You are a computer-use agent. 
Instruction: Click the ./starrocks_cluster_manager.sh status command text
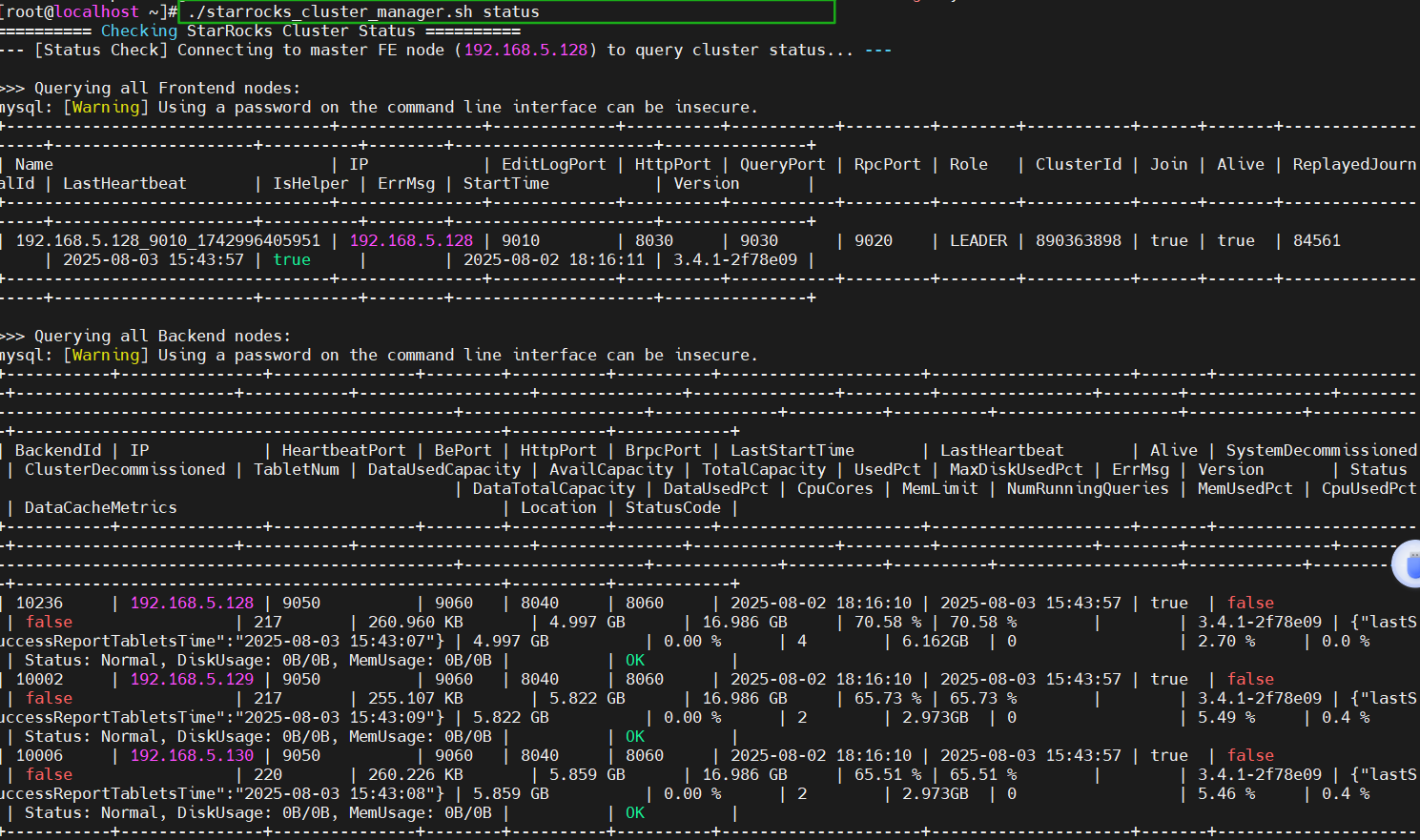click(363, 11)
